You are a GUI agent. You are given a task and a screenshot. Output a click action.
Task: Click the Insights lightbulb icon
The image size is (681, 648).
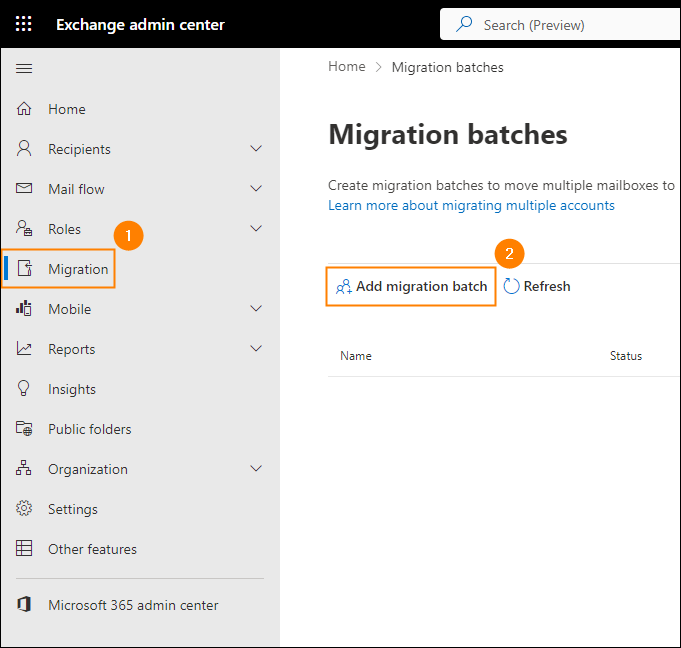click(x=23, y=388)
